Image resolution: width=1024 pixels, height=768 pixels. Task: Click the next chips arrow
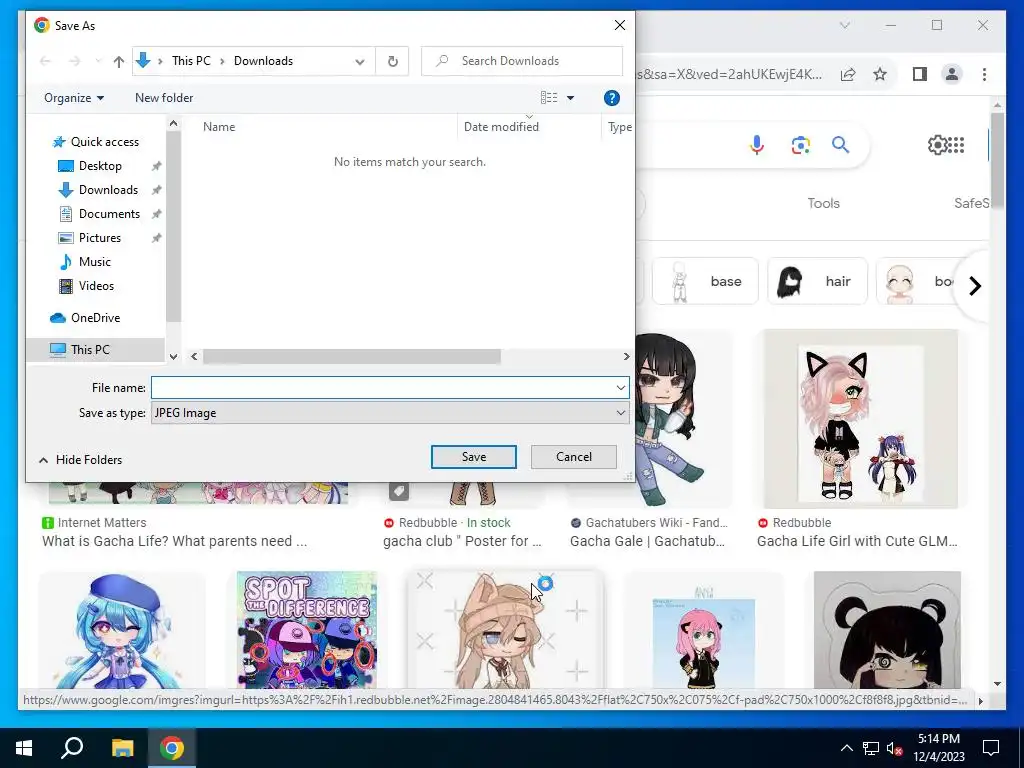pyautogui.click(x=974, y=286)
